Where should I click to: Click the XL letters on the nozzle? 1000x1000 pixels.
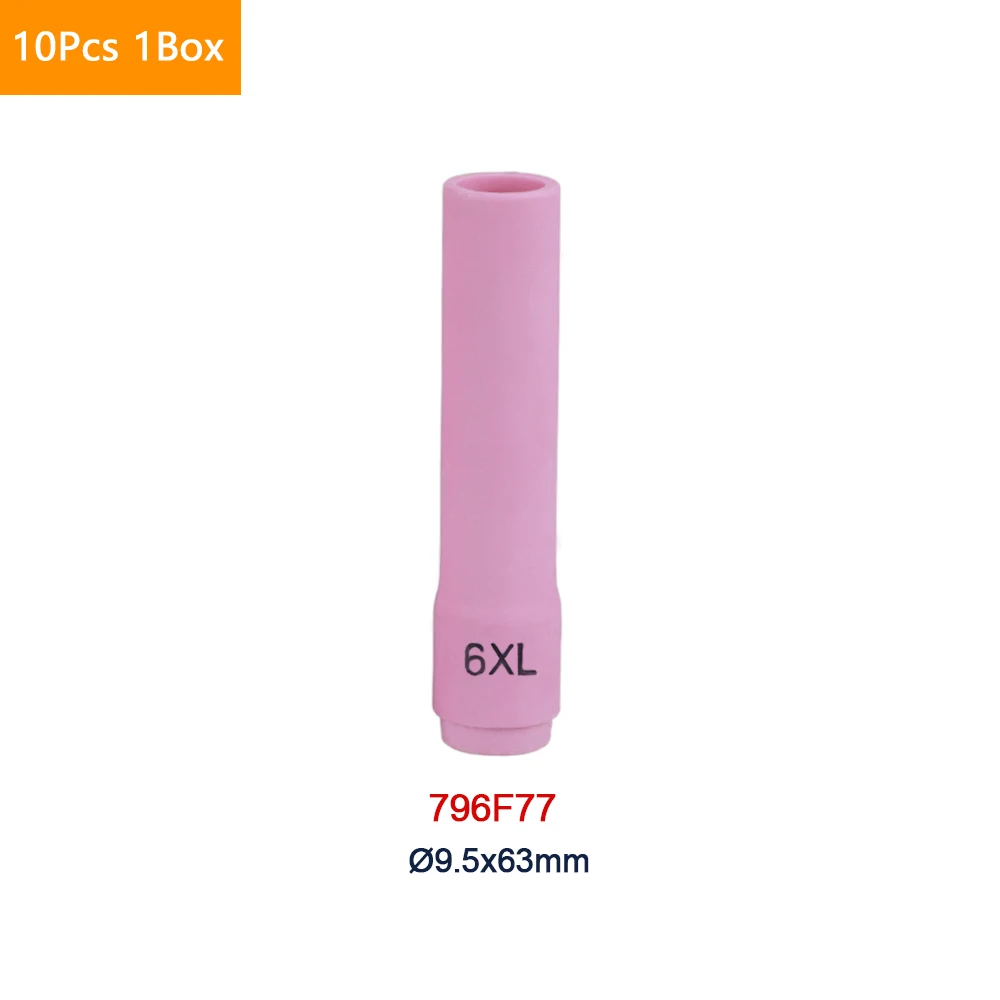(x=513, y=659)
